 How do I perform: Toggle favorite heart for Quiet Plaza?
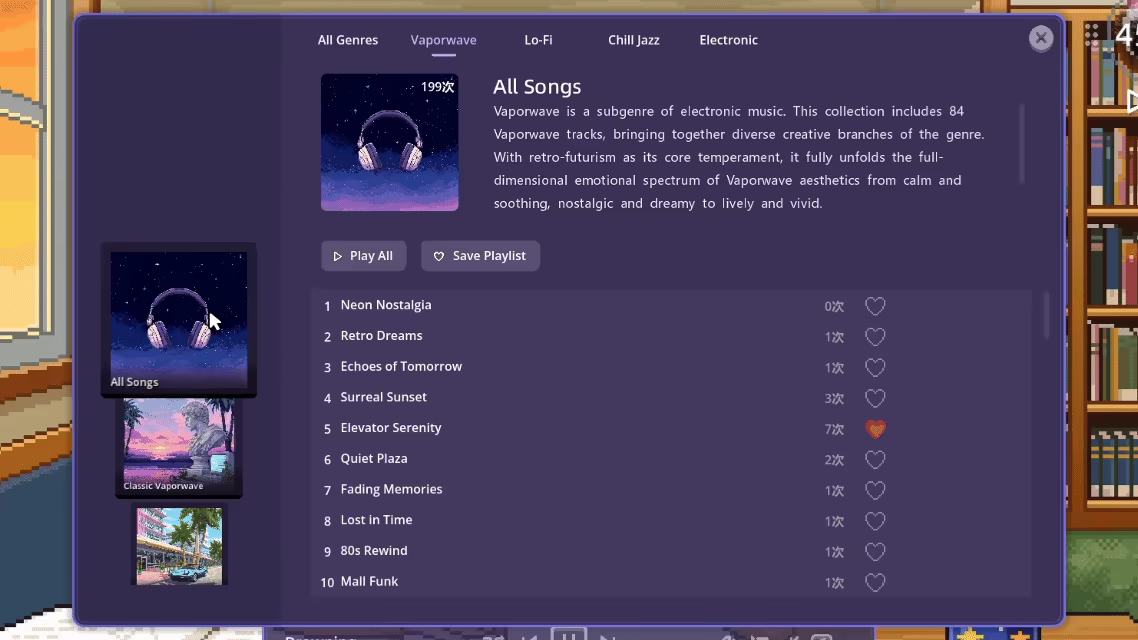tap(875, 459)
